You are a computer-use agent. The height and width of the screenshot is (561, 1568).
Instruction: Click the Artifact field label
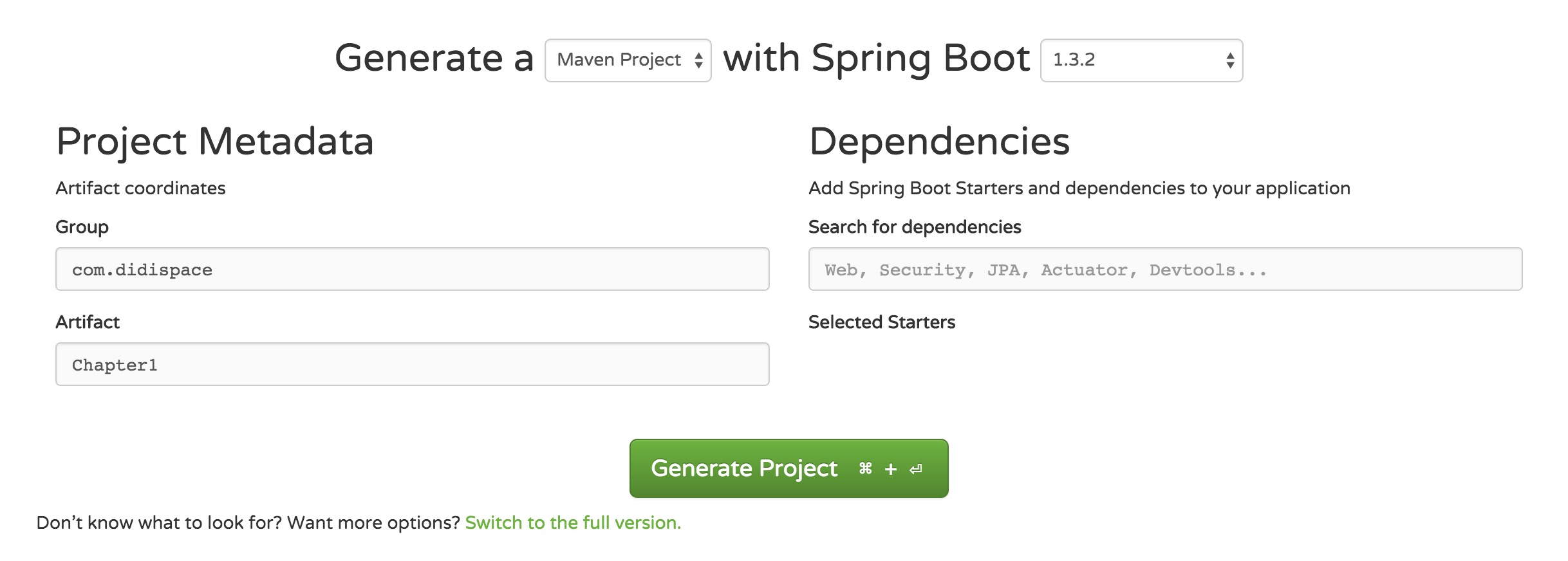88,322
